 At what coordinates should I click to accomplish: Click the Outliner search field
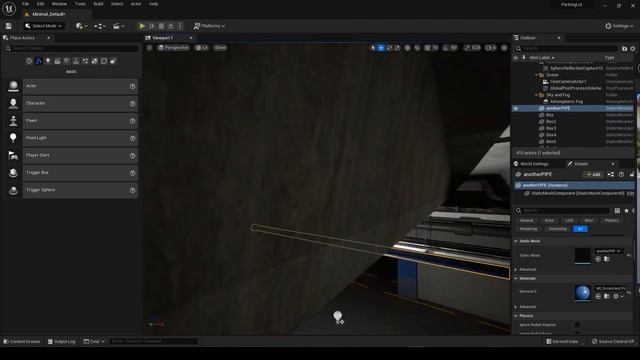click(566, 49)
